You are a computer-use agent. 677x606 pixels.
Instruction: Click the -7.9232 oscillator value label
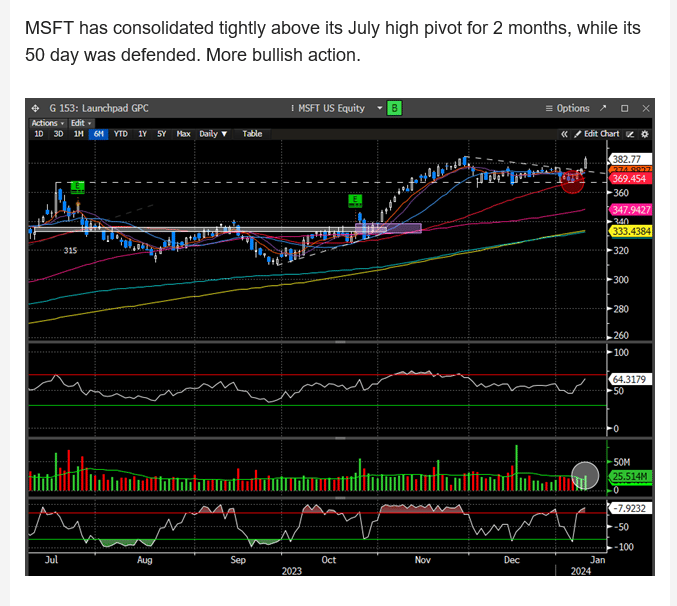tap(630, 508)
